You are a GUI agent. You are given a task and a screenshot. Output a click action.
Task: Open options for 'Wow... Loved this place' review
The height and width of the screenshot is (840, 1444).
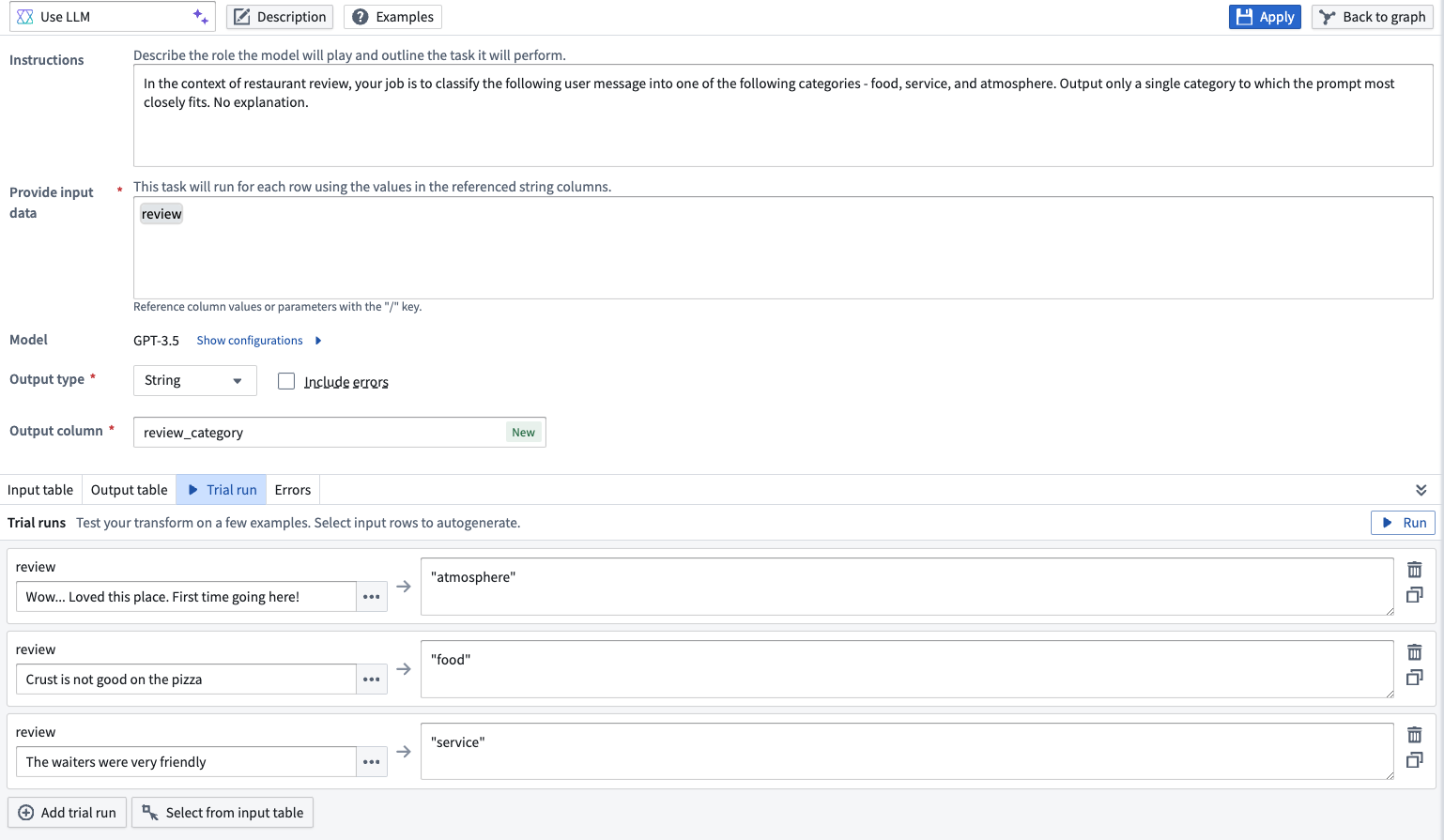[x=372, y=597]
